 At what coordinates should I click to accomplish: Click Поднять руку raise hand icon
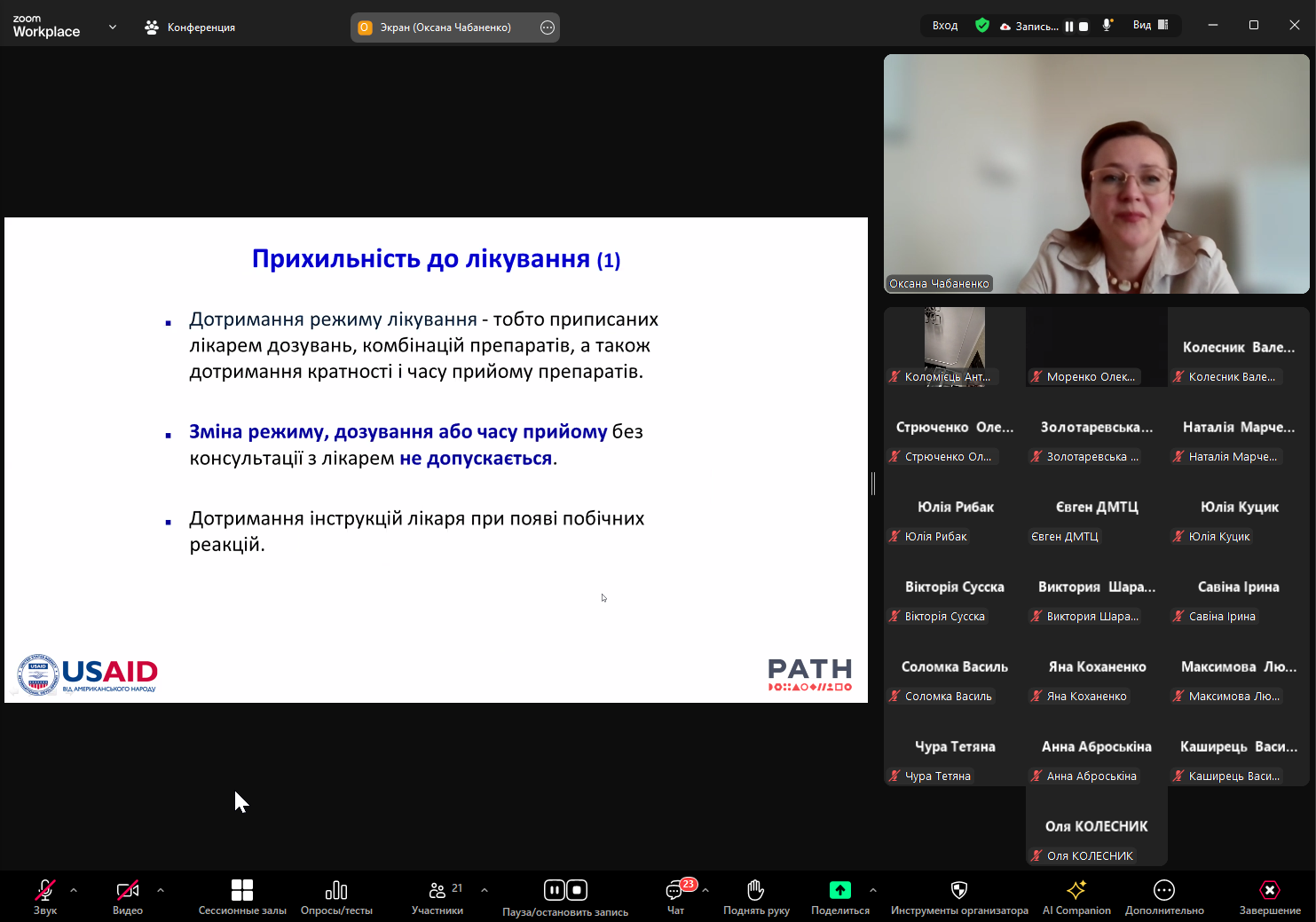click(755, 890)
